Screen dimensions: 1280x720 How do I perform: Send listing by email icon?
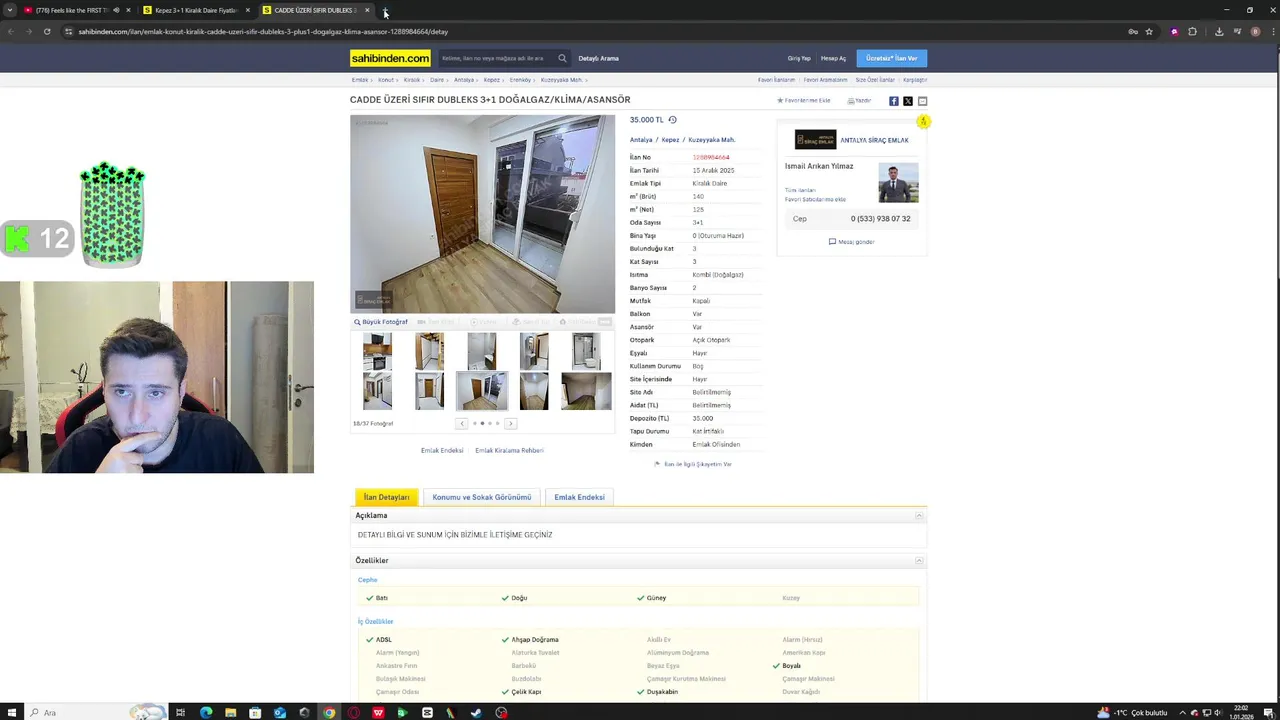pos(922,101)
